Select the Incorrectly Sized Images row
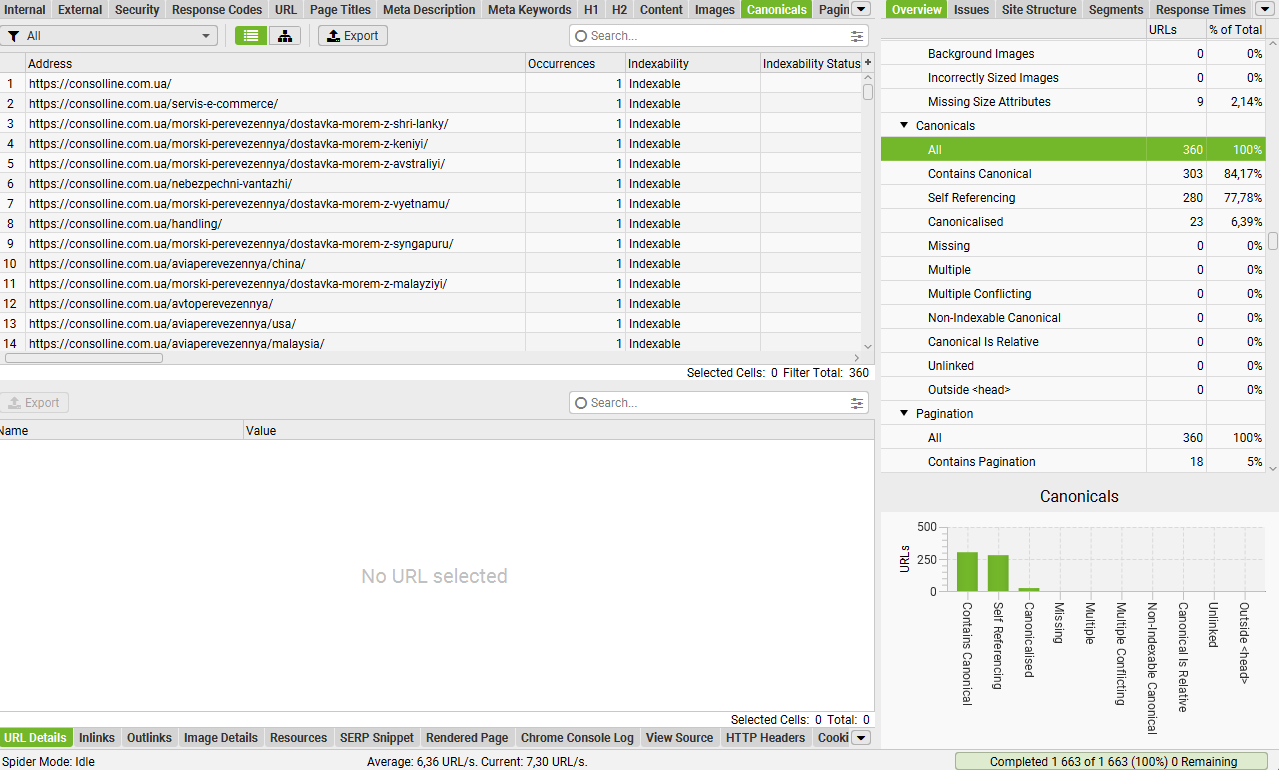 (x=1073, y=77)
